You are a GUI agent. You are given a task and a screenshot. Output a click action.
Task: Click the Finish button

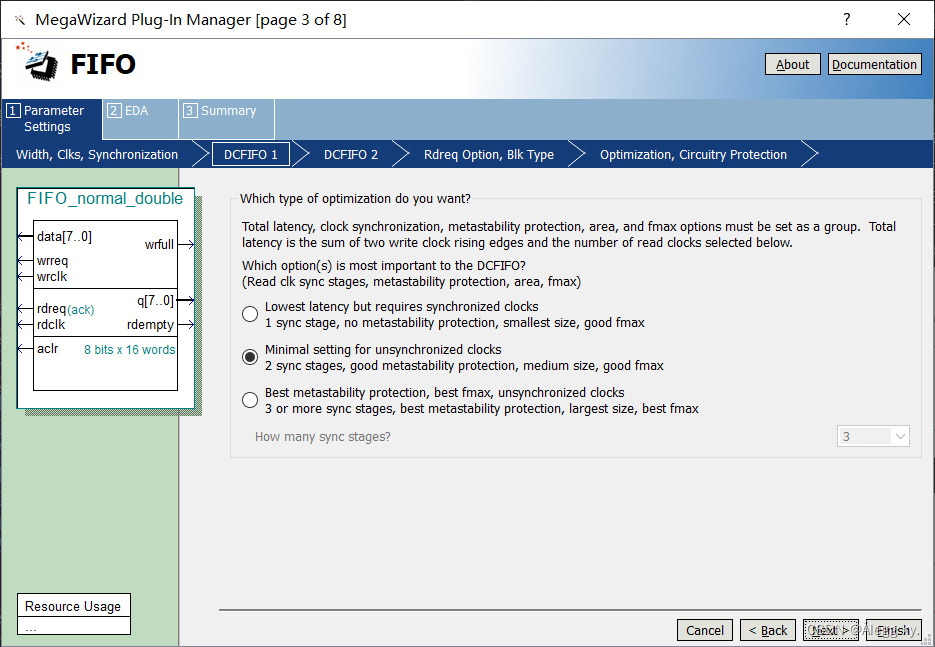tap(893, 630)
